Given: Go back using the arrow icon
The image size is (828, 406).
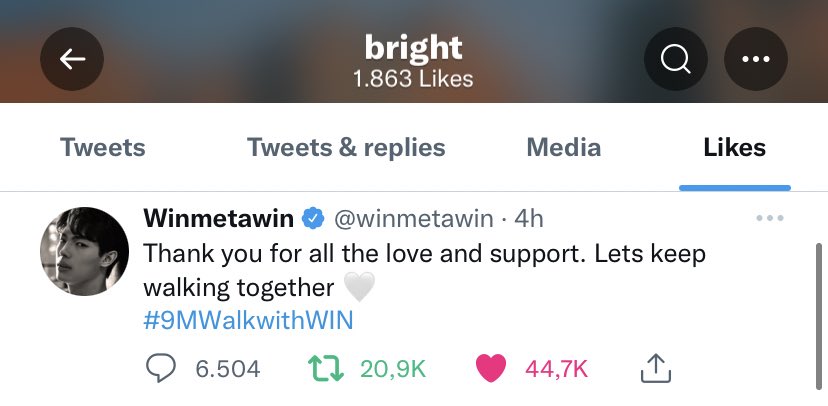Looking at the screenshot, I should (x=72, y=59).
